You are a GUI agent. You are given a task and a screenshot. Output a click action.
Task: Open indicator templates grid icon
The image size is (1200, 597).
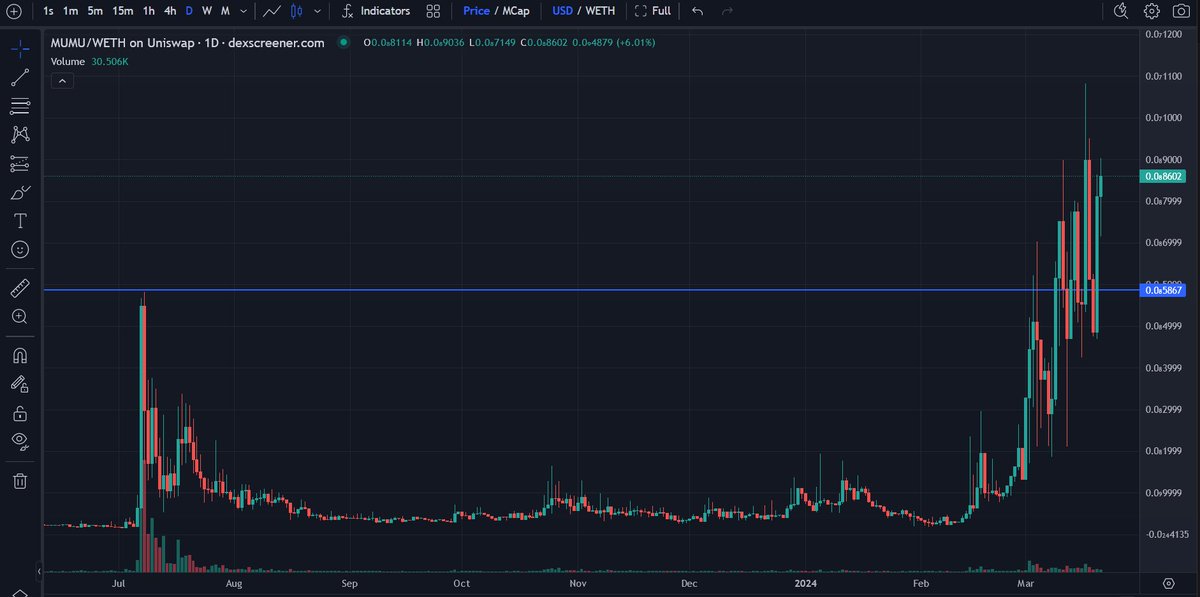(x=433, y=11)
